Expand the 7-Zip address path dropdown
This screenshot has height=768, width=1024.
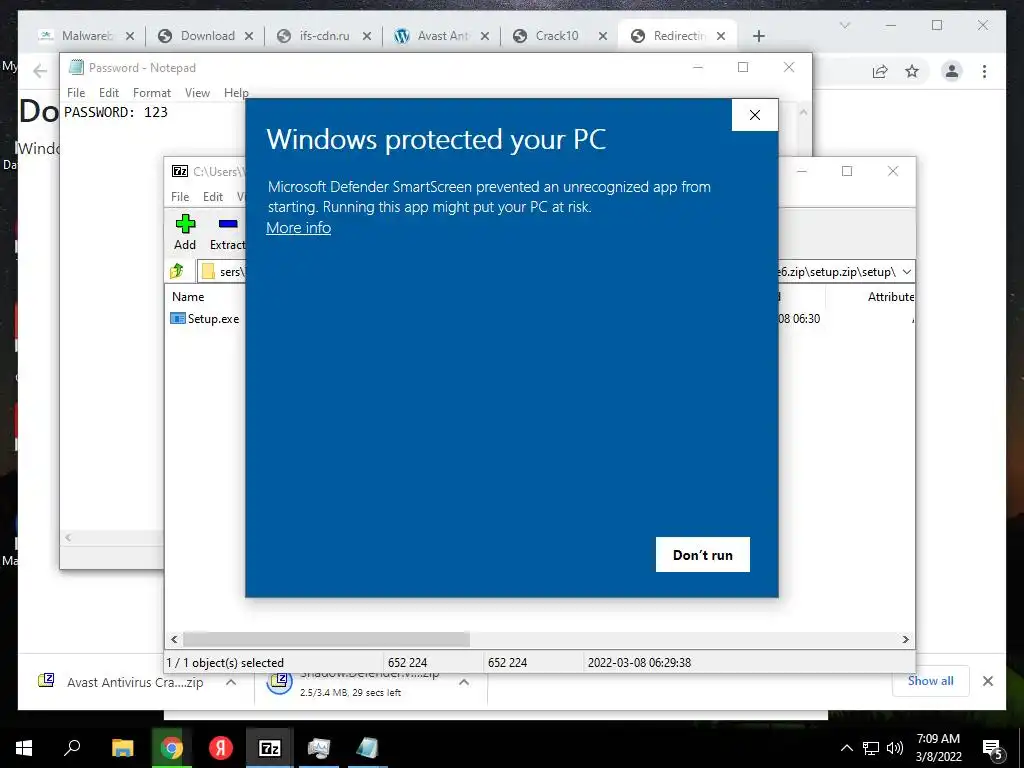tap(906, 272)
